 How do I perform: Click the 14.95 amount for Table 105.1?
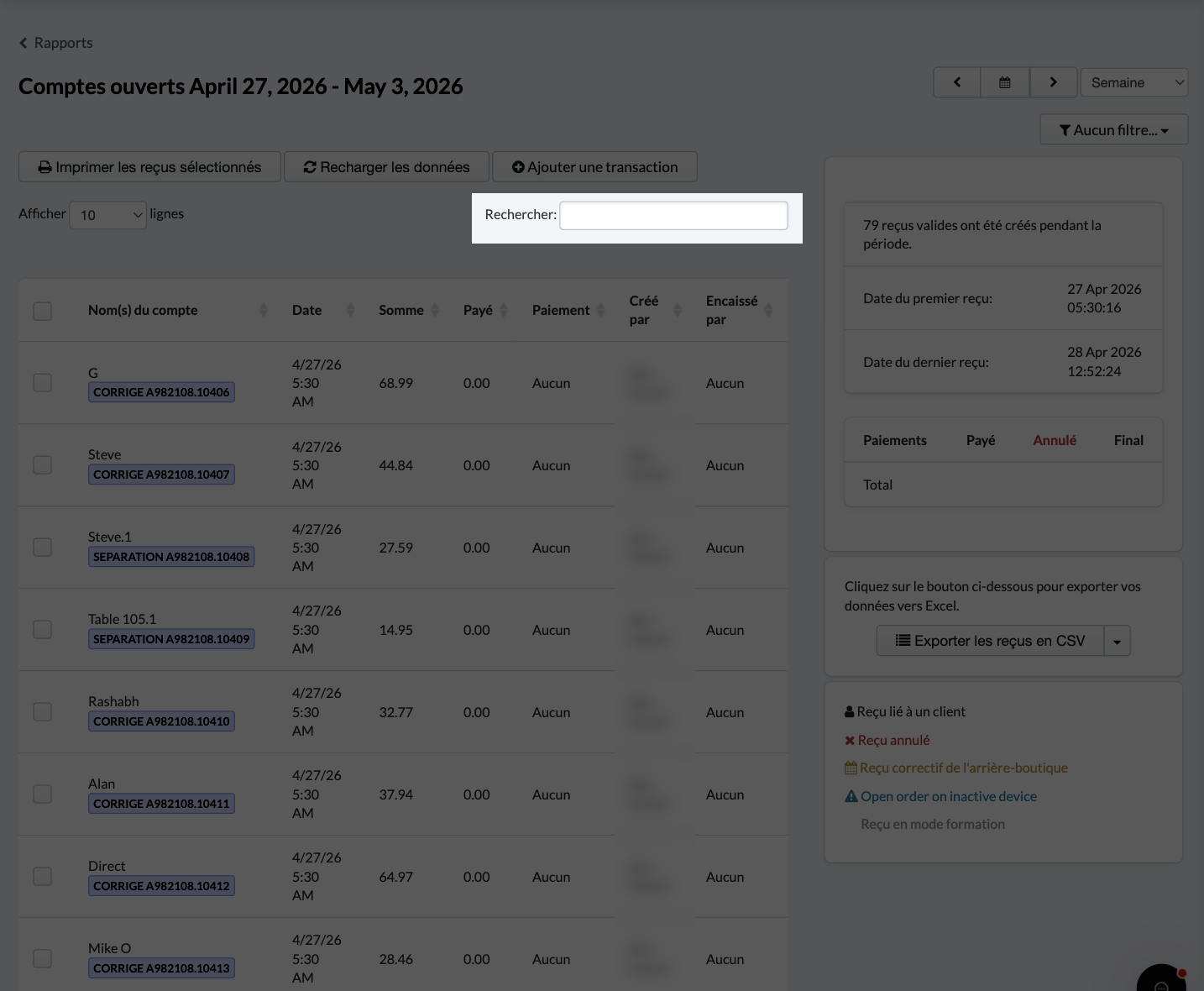point(396,630)
